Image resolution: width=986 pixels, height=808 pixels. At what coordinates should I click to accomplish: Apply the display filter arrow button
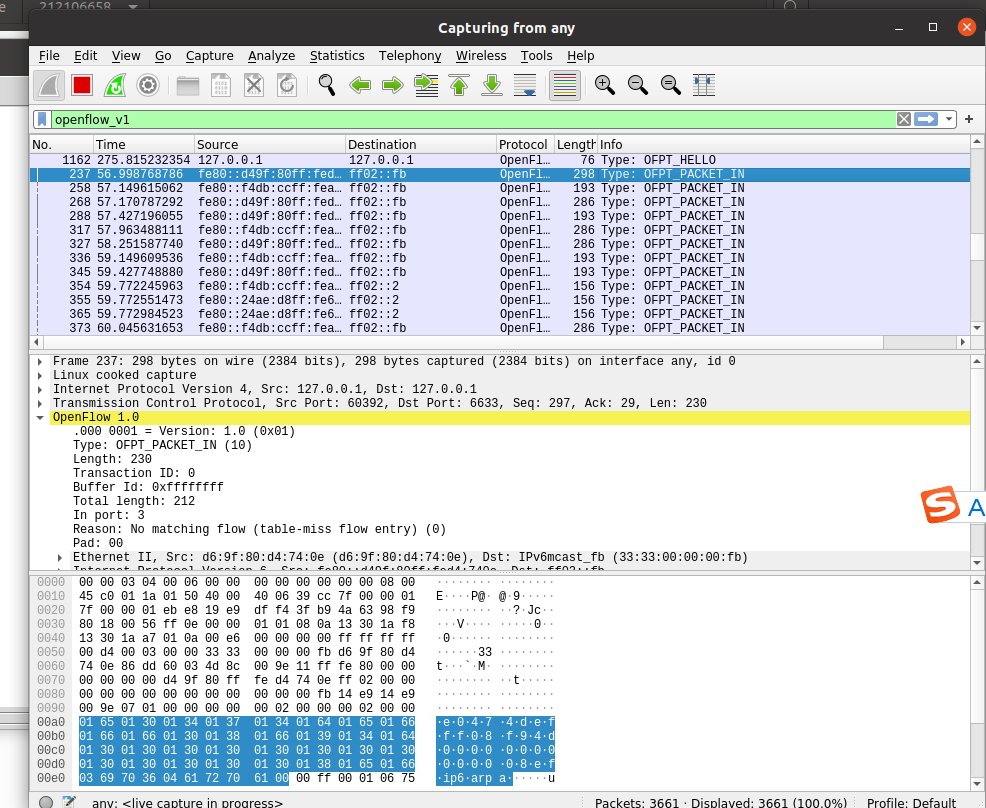click(926, 119)
